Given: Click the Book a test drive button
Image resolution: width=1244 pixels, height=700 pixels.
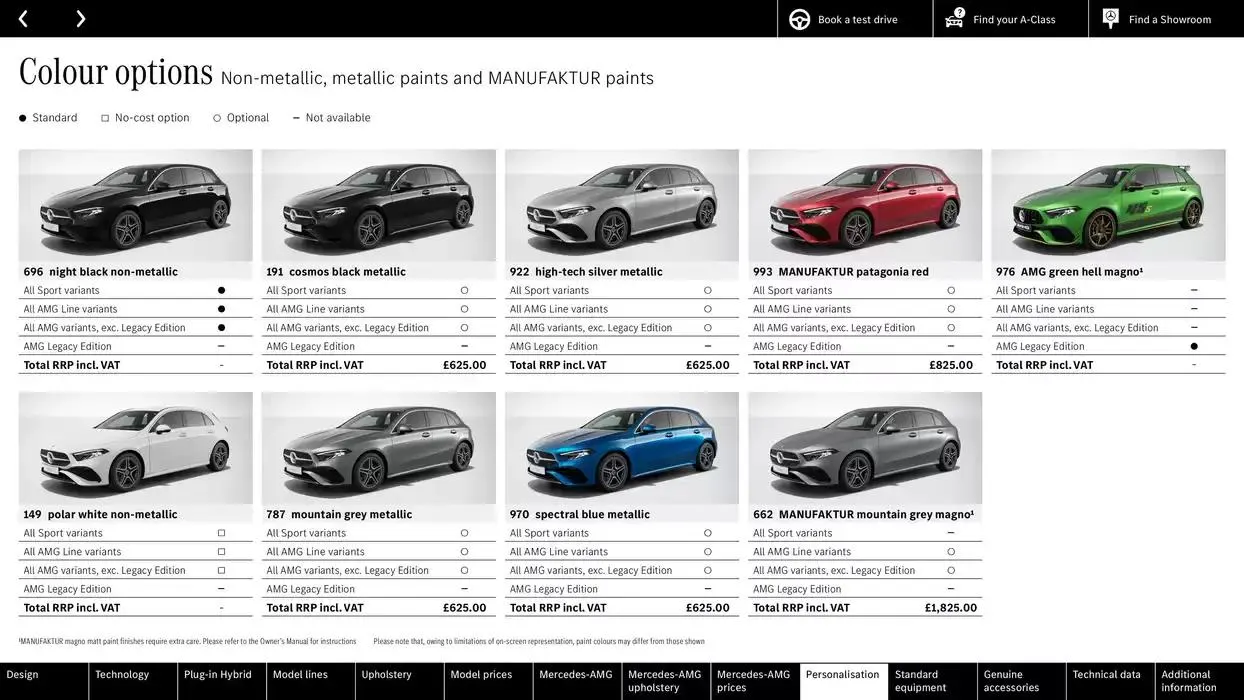Looking at the screenshot, I should click(x=854, y=18).
